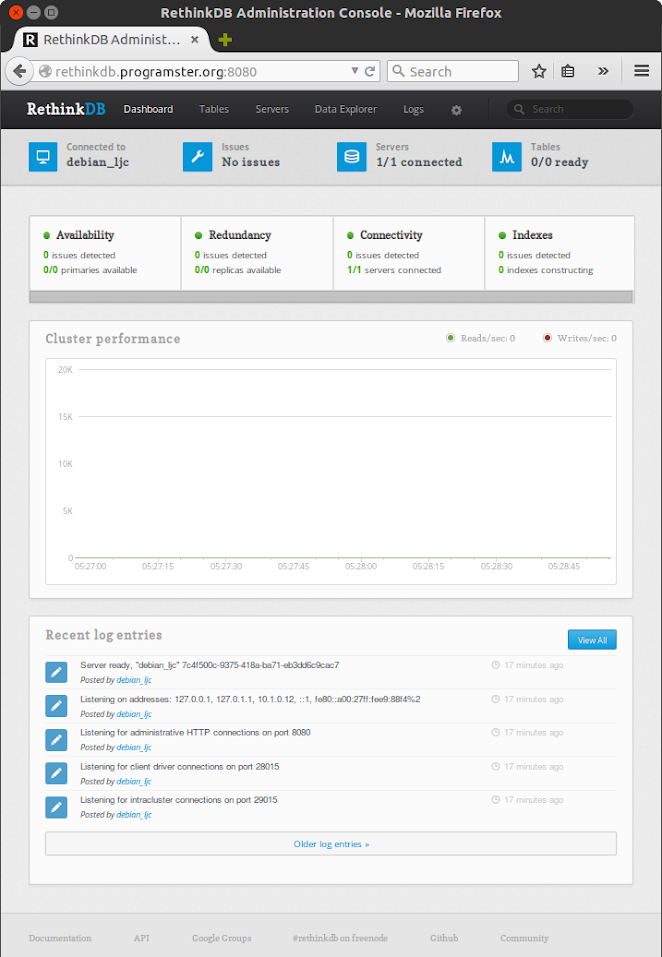Go to the Dashboard nav item
662x957 pixels.
[148, 109]
